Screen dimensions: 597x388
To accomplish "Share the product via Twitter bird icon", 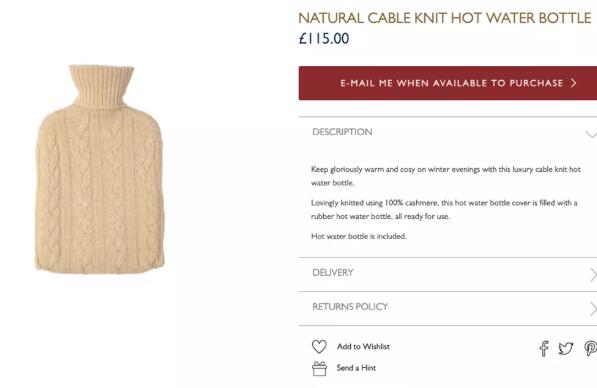I will tap(566, 348).
